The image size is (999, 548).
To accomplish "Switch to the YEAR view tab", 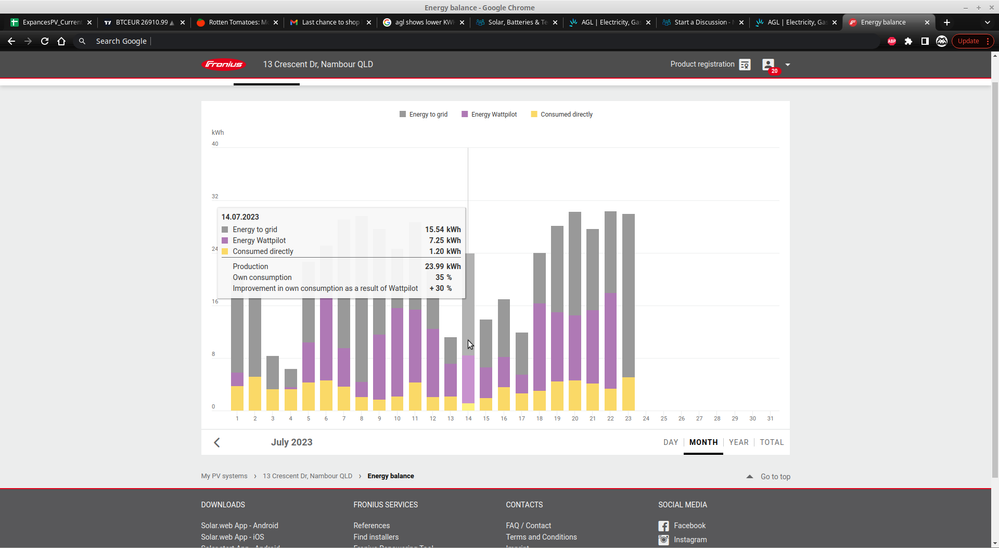I will [x=738, y=442].
